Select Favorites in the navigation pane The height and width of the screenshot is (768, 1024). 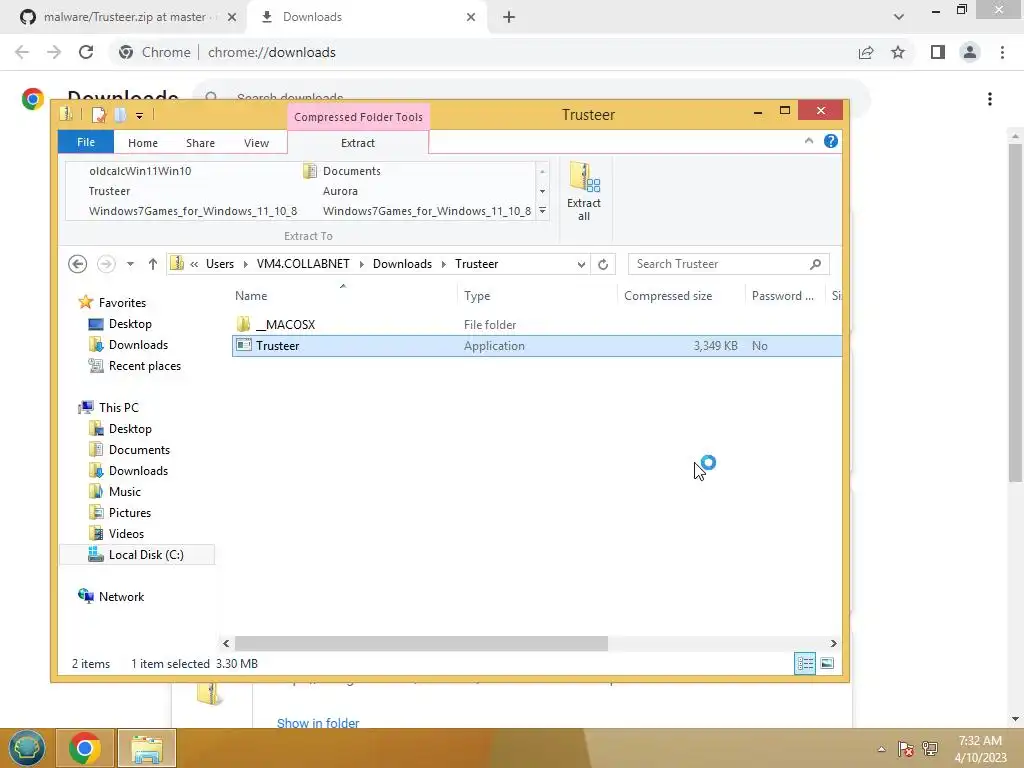click(112, 302)
